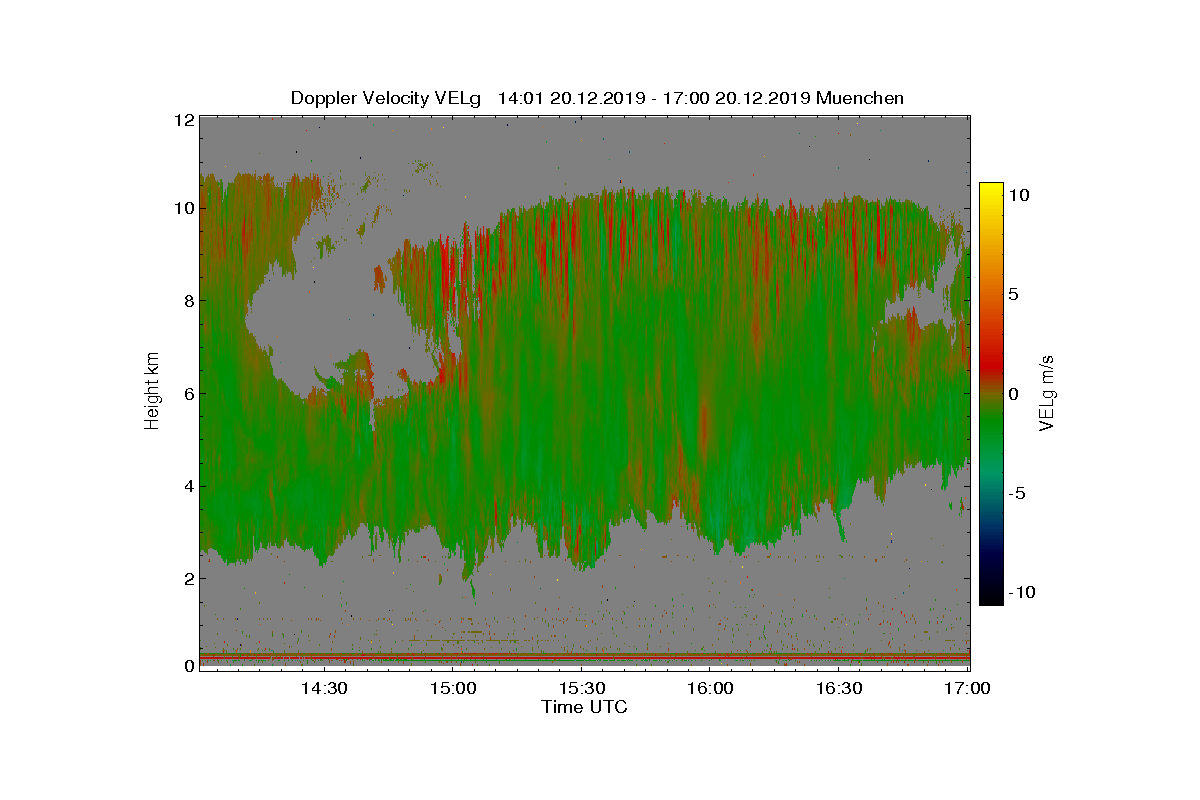Screen dimensions: 1200x800
Task: Click the colorbar value -5
Action: (1017, 493)
